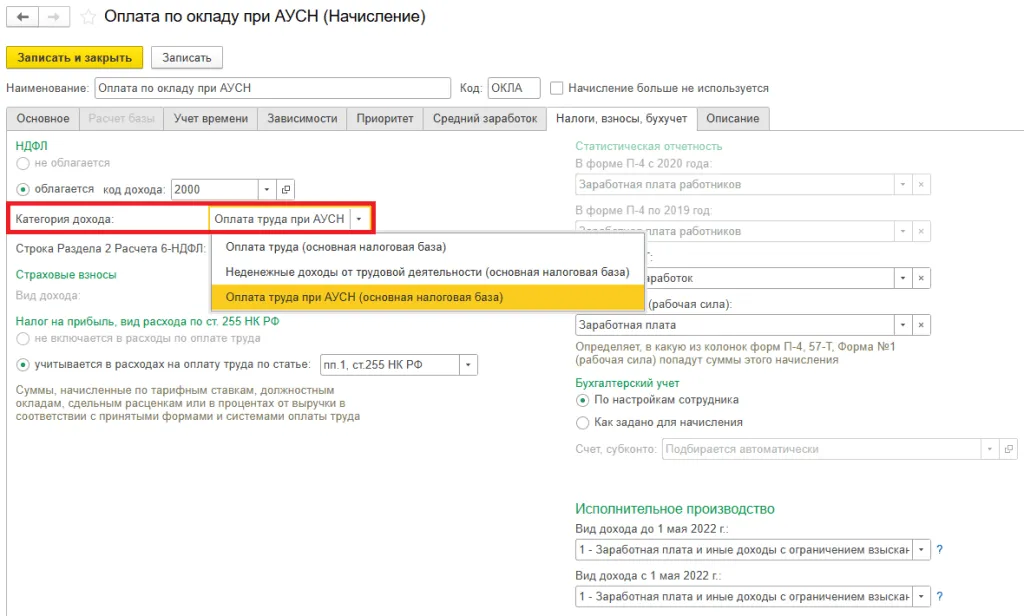This screenshot has height=616, width=1024.
Task: Open the 'Приоритет' tab
Action: pyautogui.click(x=385, y=119)
